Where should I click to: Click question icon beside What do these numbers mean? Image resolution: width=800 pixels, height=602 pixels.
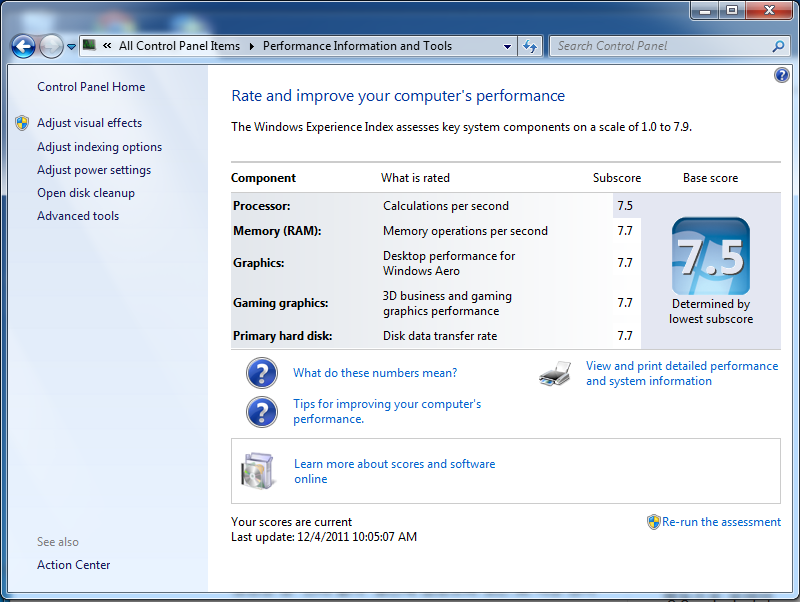[262, 373]
